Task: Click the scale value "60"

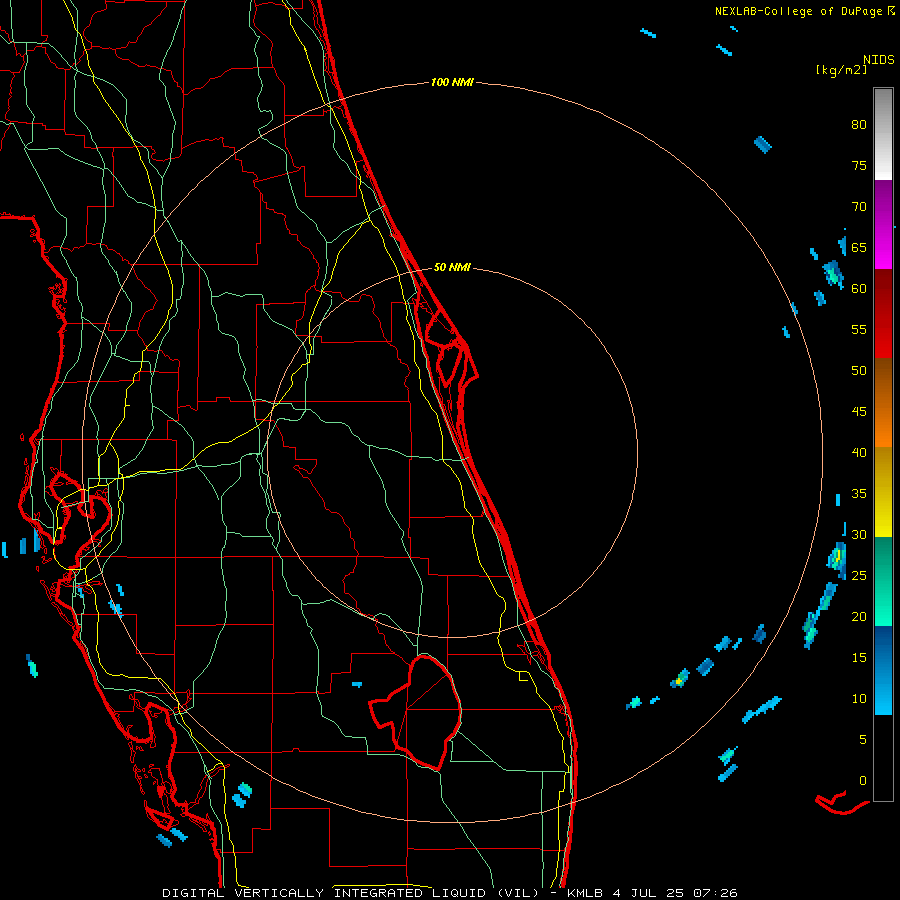Action: [859, 289]
